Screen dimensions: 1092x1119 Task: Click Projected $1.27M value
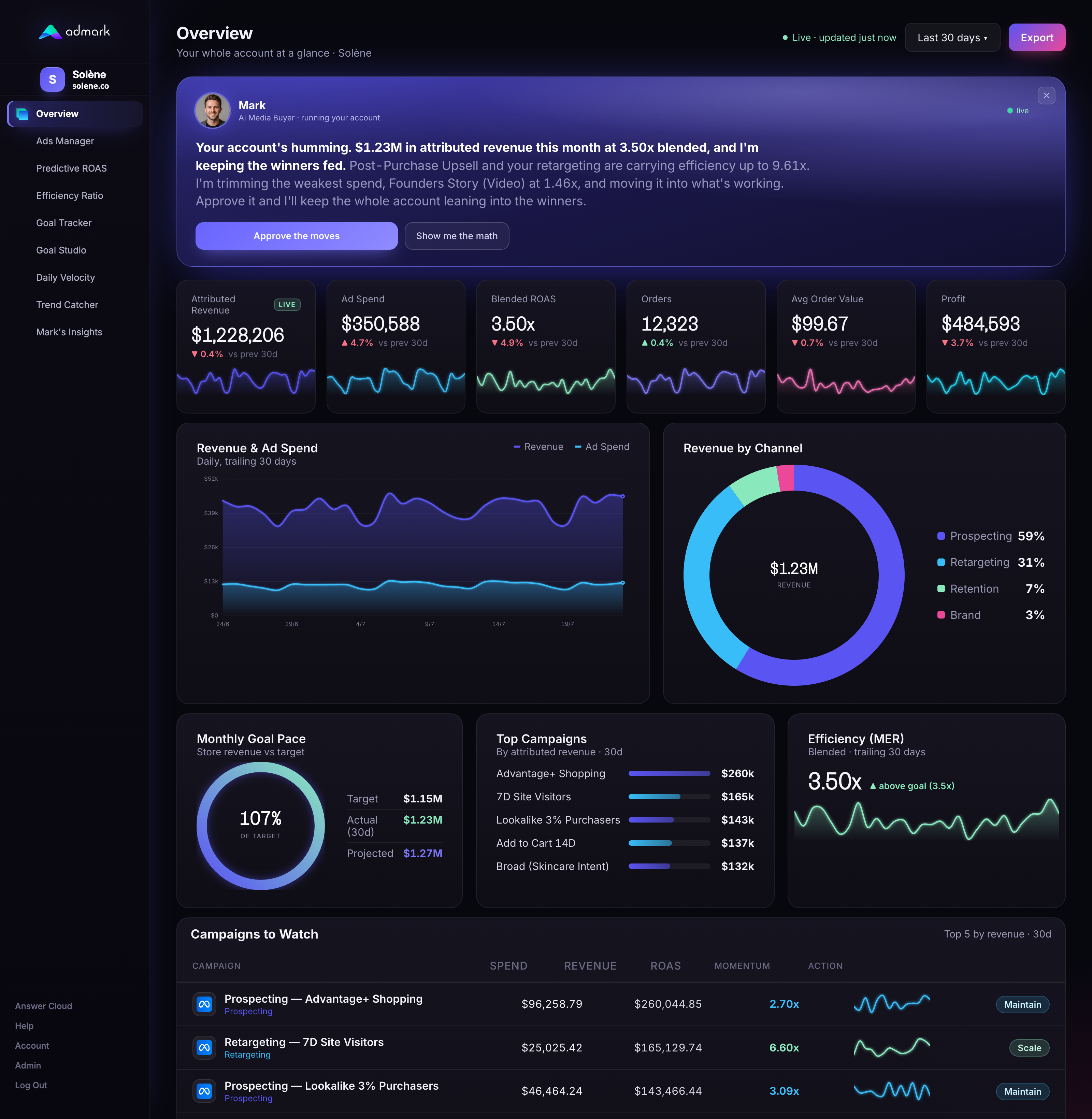[423, 853]
